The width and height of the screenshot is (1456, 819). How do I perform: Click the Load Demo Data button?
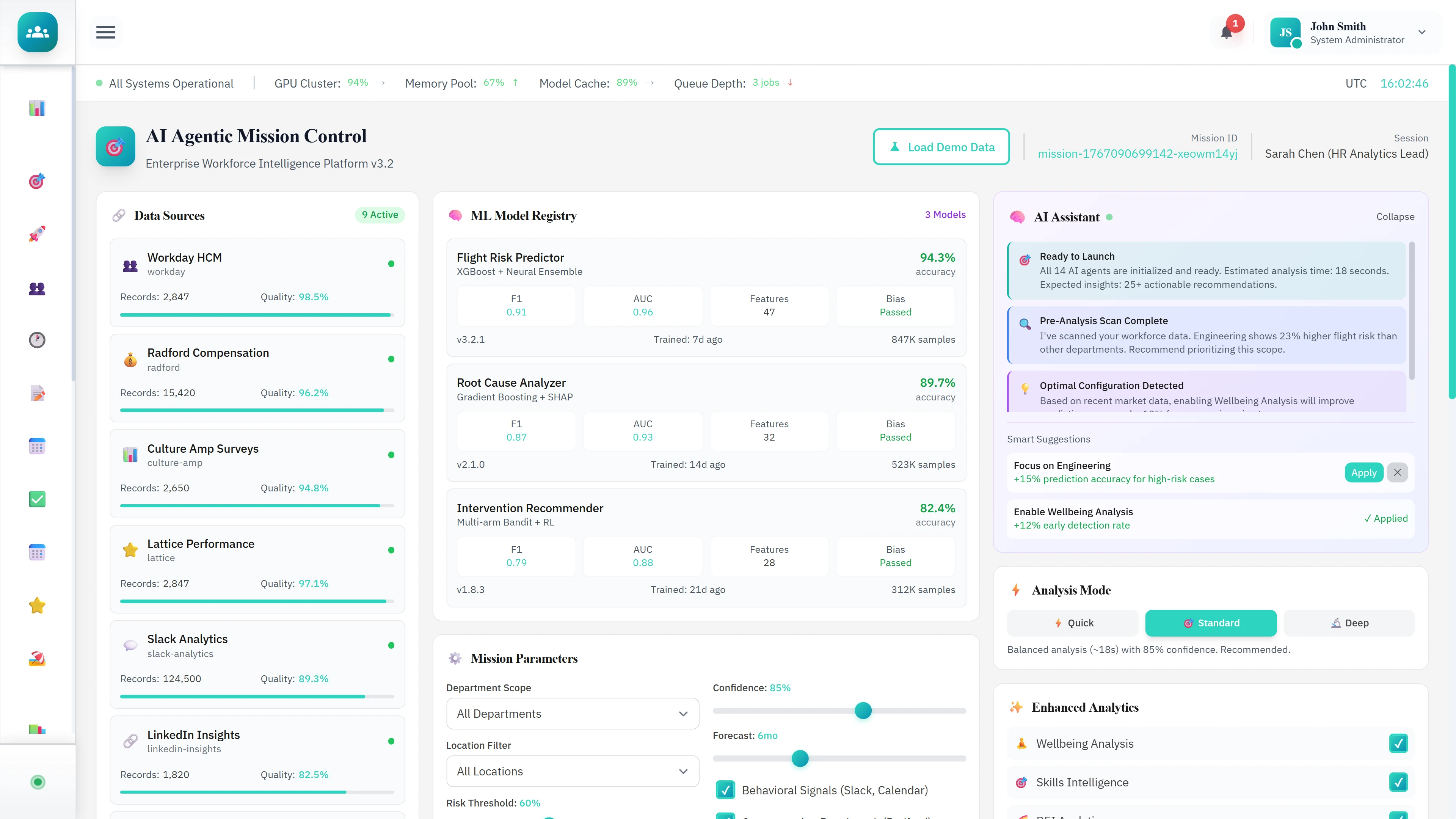point(941,146)
